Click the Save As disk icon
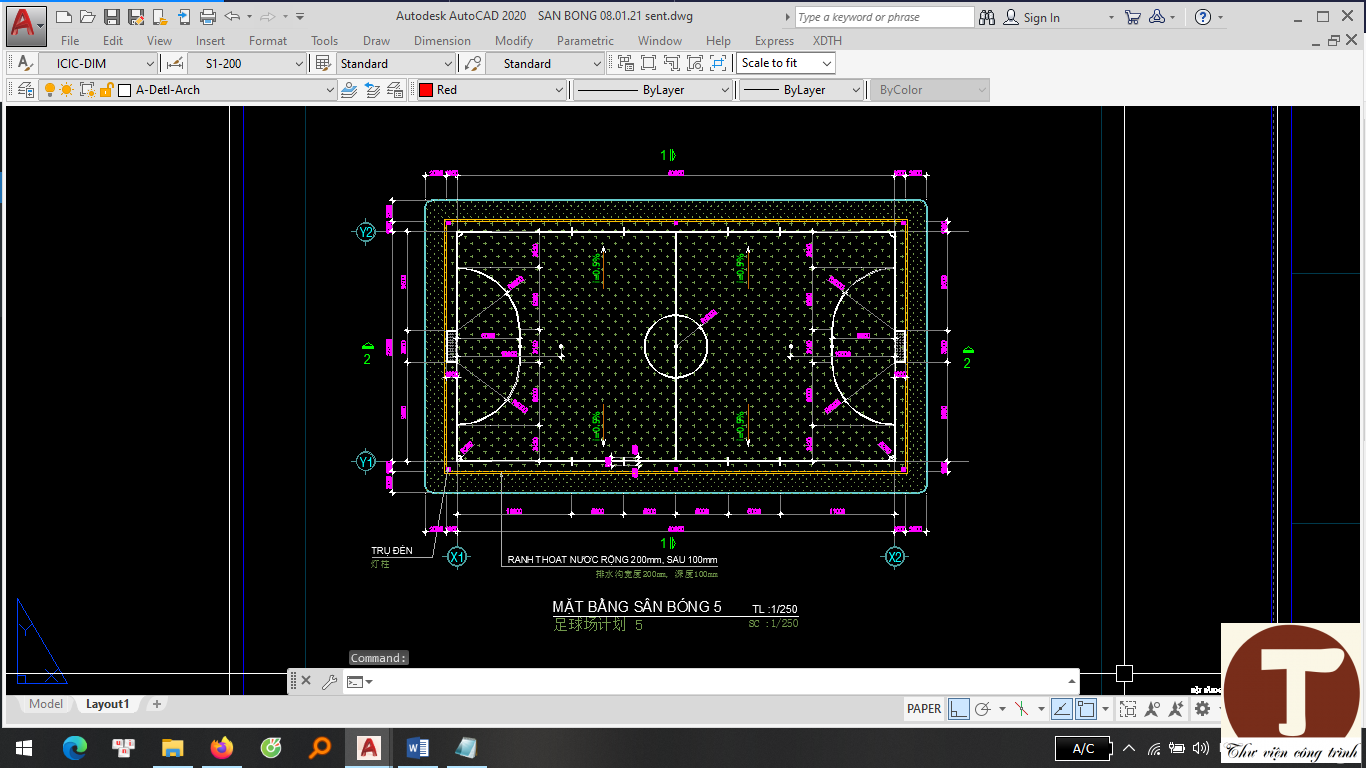Image resolution: width=1366 pixels, height=768 pixels. tap(137, 17)
